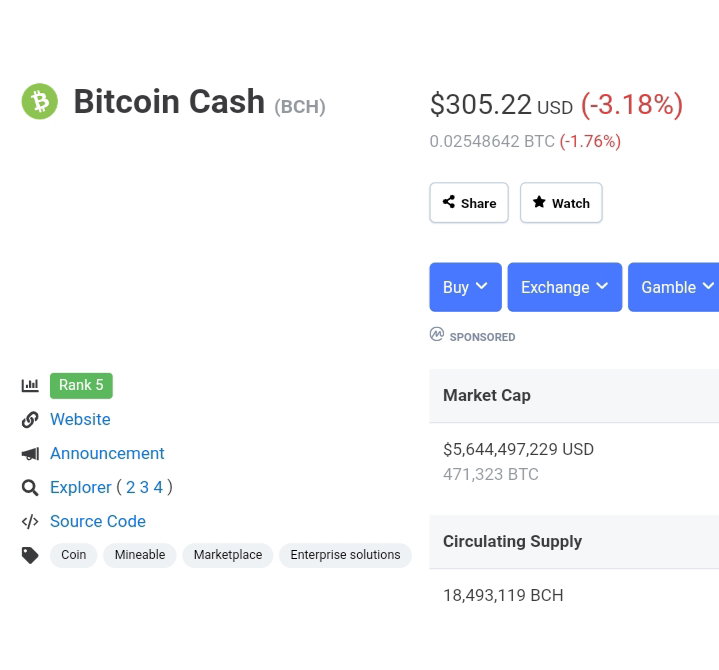Screen dimensions: 719x670
Task: Click the CoinMarketCap sponsored logo icon
Action: tap(437, 334)
